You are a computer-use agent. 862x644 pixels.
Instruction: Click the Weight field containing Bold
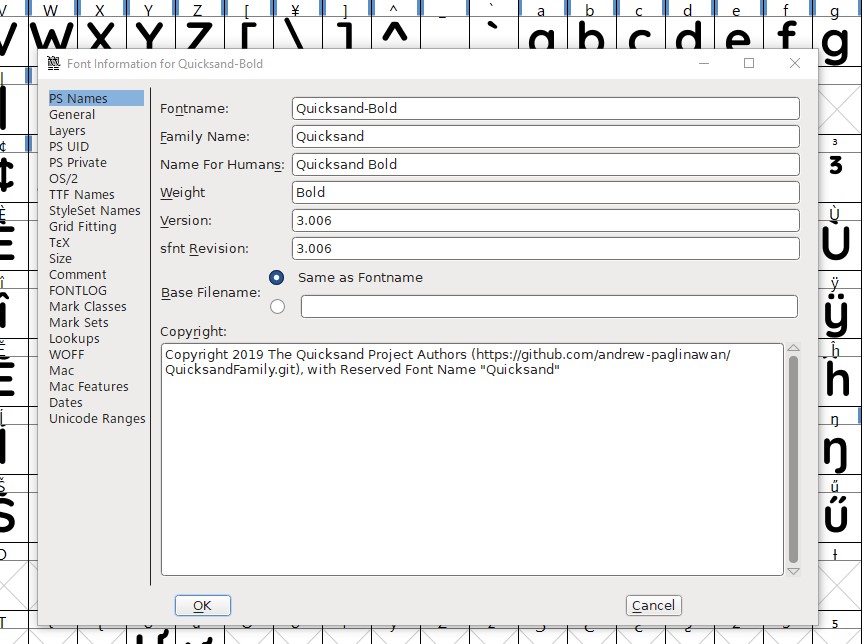545,192
